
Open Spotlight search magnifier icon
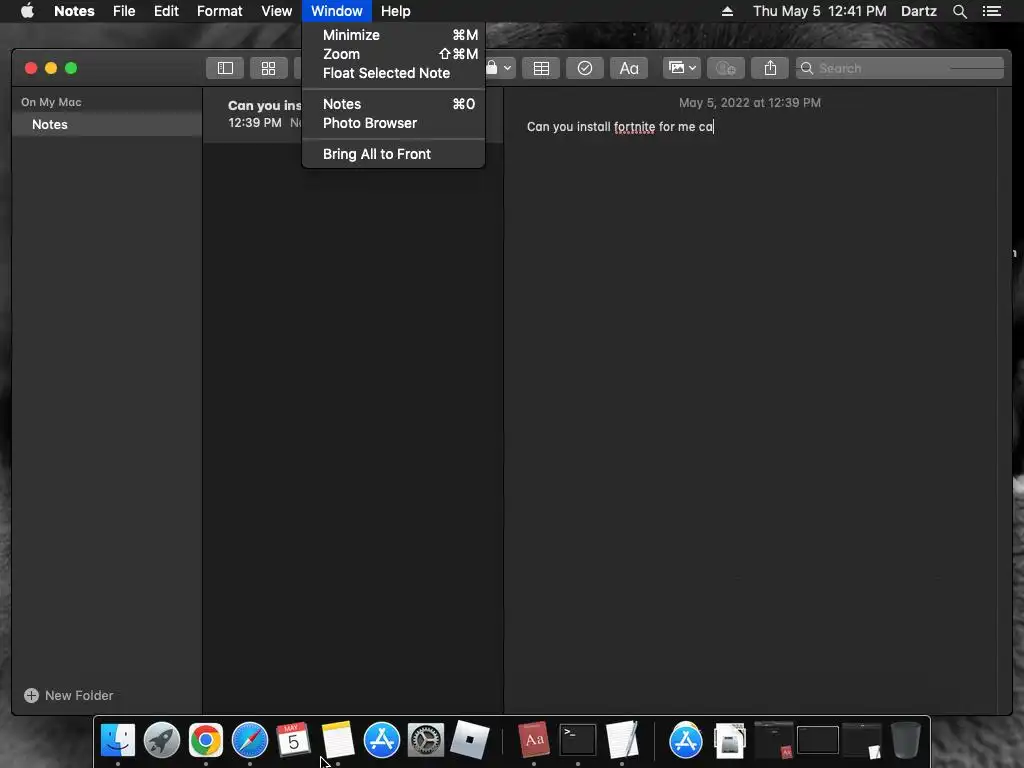[959, 11]
